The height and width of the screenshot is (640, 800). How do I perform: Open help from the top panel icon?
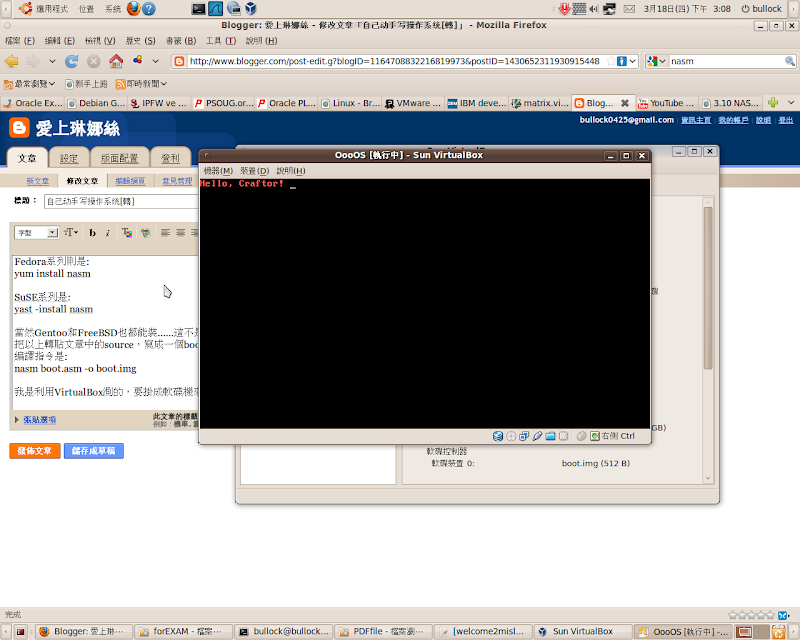pos(148,9)
